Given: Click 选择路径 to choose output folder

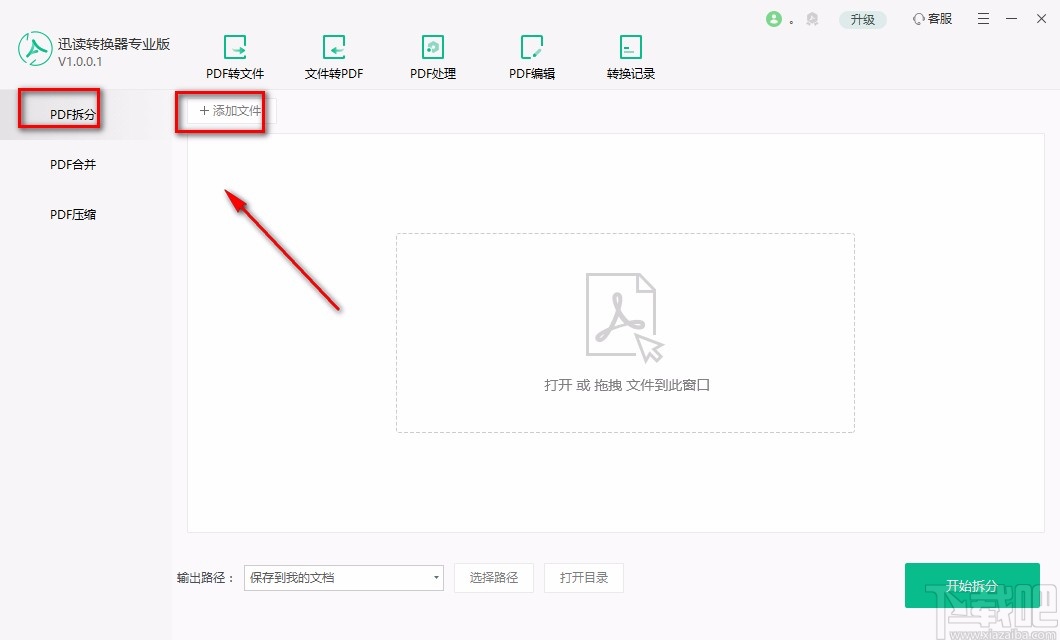Looking at the screenshot, I should pyautogui.click(x=494, y=578).
